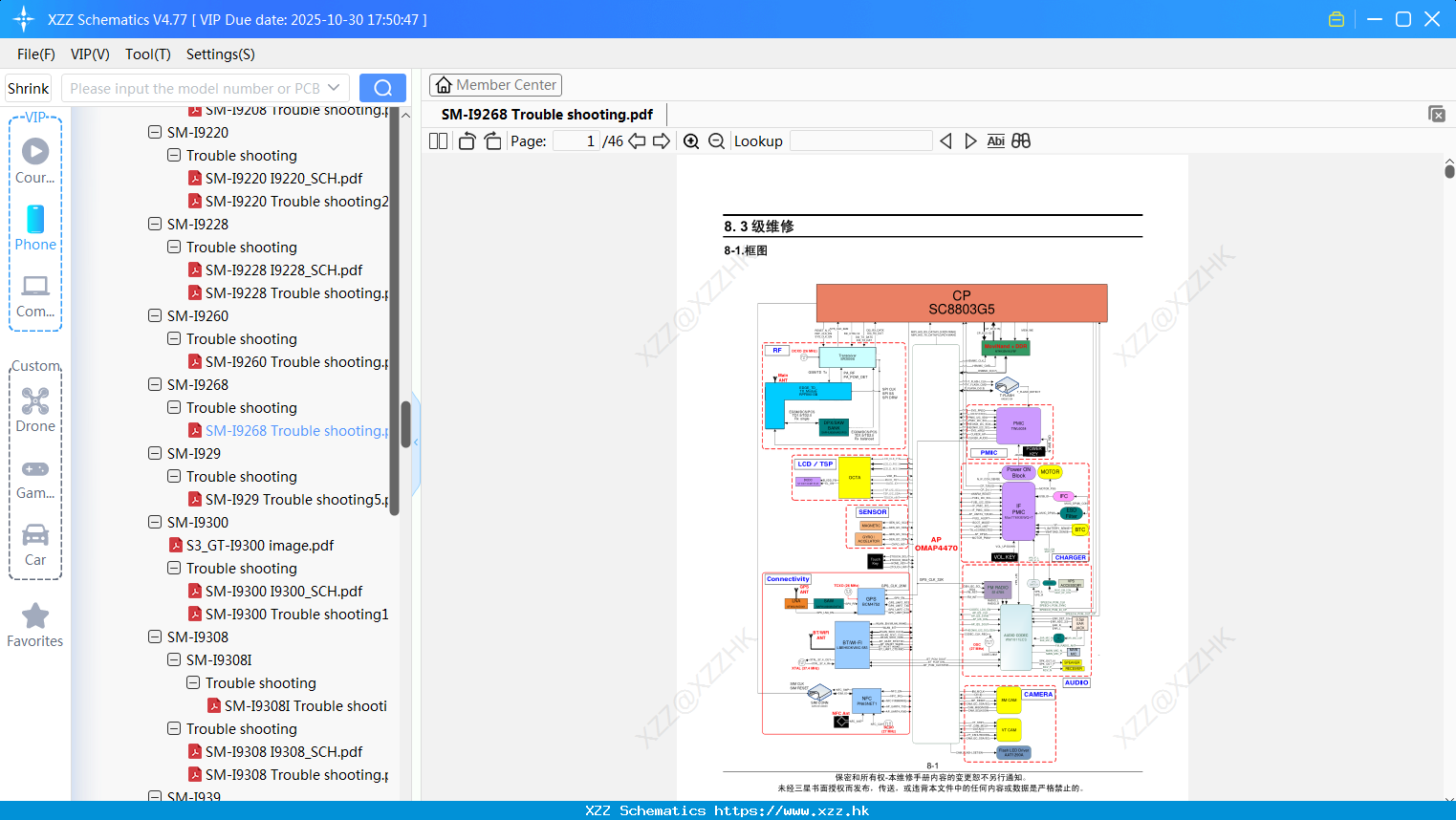Viewport: 1456px width, 820px height.
Task: Click the Custom category label
Action: [x=36, y=366]
